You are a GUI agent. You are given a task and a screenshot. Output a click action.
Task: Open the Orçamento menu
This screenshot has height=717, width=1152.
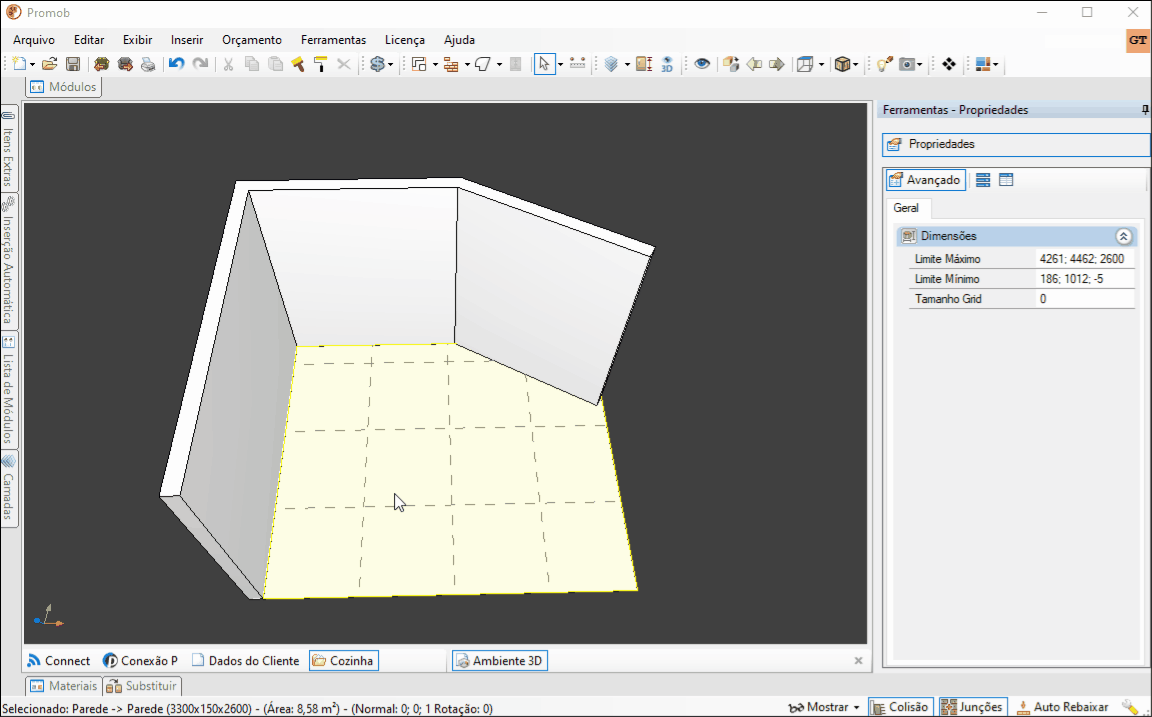pos(252,40)
